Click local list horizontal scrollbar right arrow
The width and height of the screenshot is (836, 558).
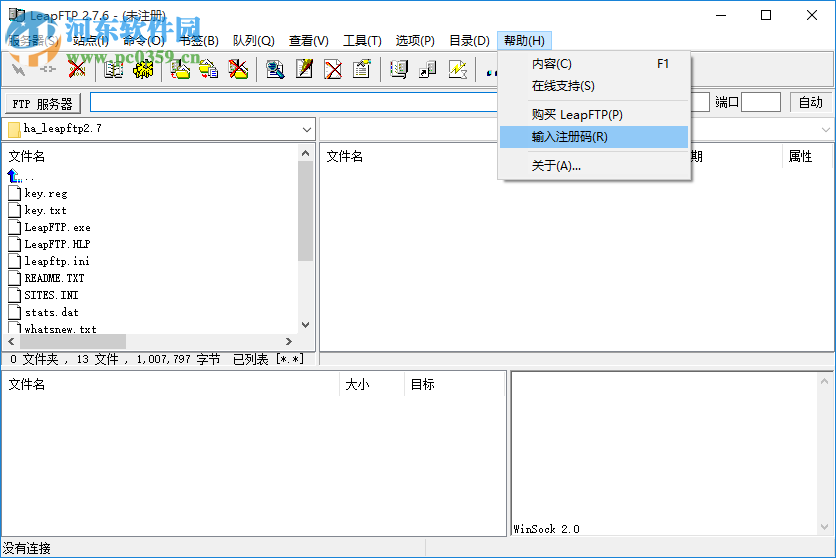pos(288,342)
